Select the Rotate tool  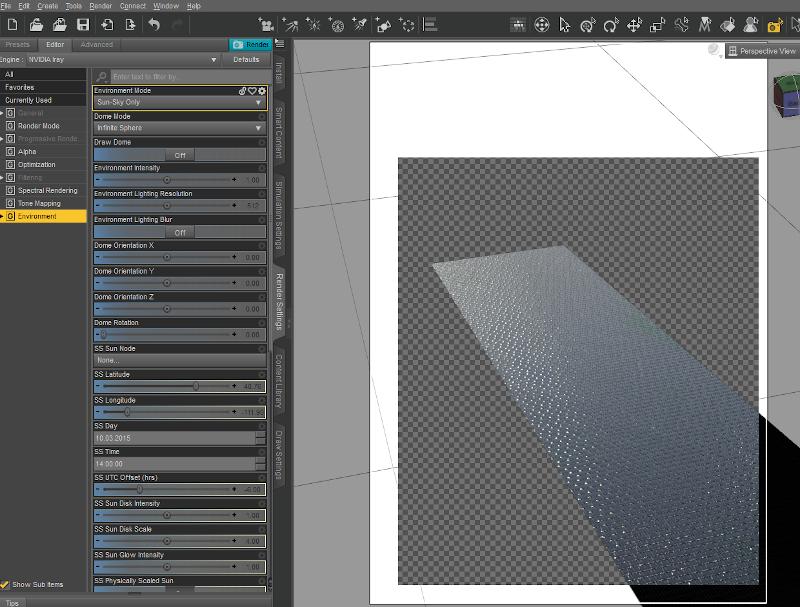point(611,24)
